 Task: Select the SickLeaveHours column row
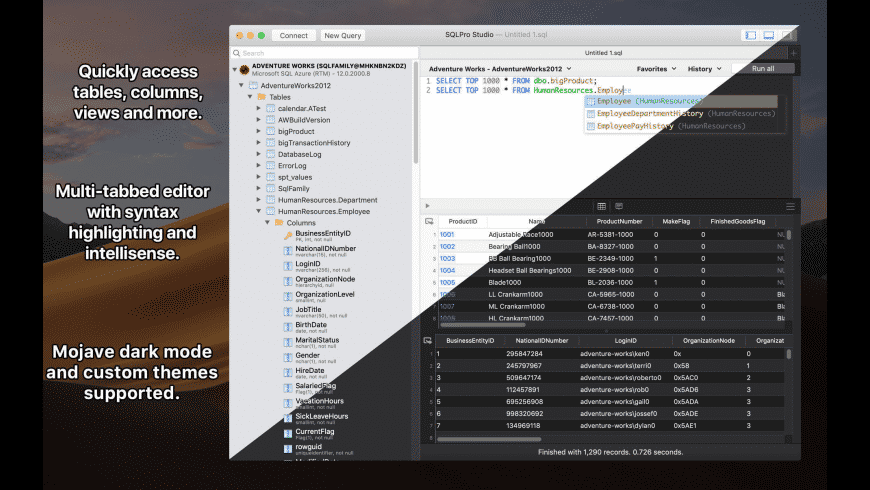[x=322, y=416]
